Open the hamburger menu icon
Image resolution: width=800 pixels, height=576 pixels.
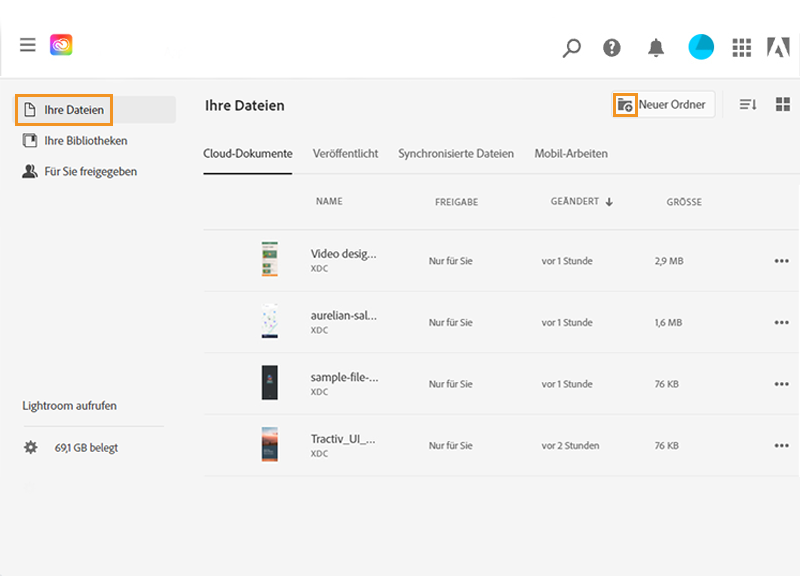click(27, 44)
